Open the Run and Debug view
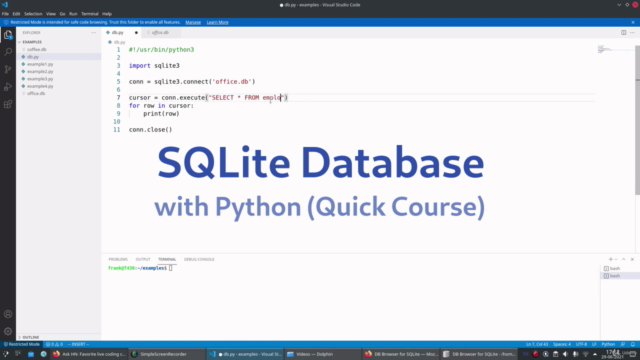 (x=8, y=87)
